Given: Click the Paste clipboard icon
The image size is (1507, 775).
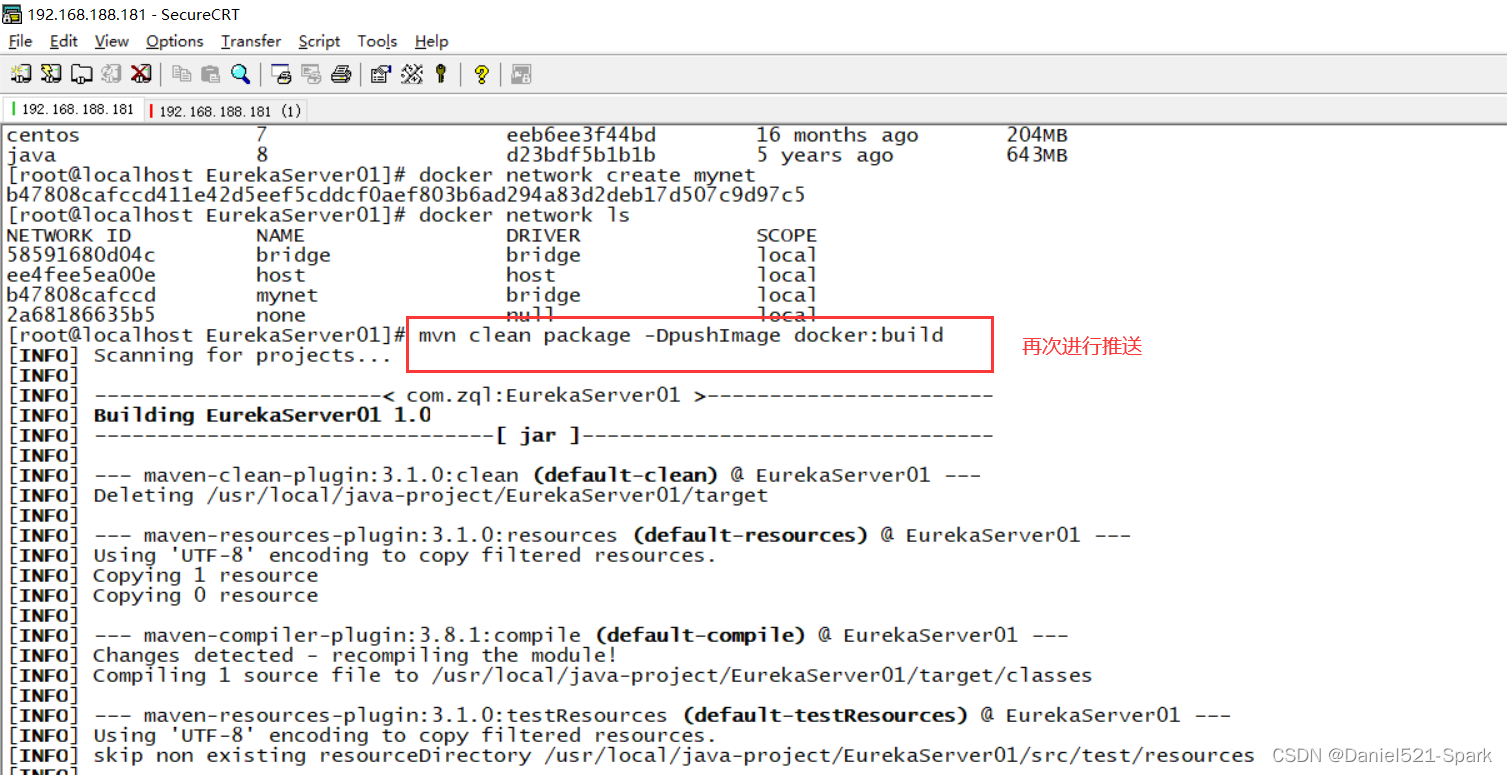Looking at the screenshot, I should 210,73.
